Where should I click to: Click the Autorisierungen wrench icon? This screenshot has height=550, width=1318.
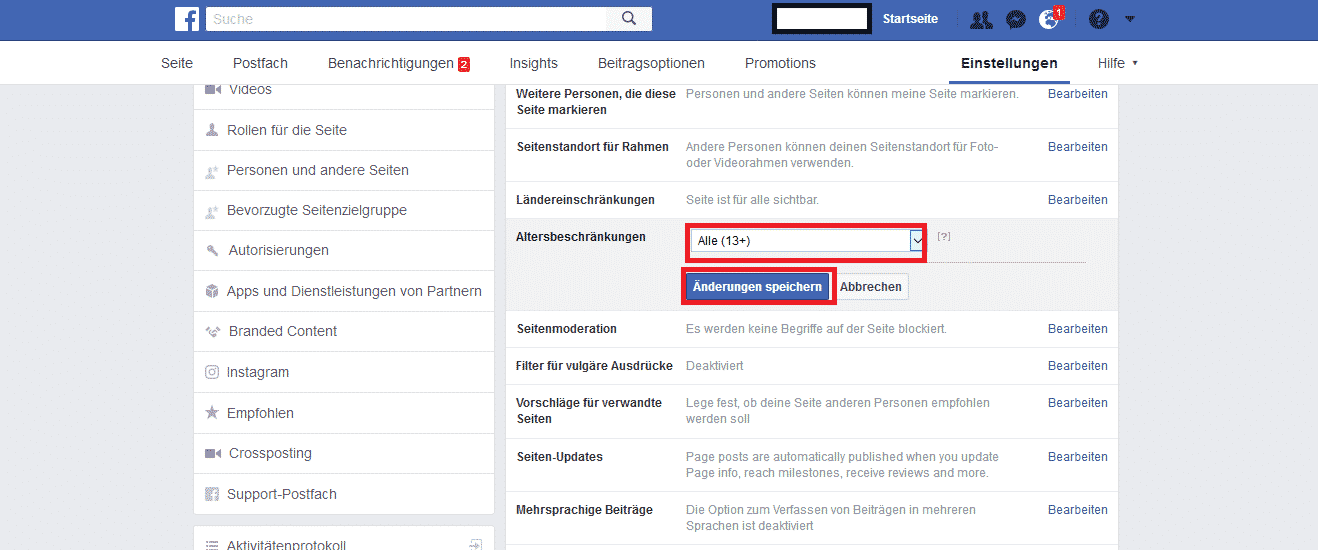212,251
